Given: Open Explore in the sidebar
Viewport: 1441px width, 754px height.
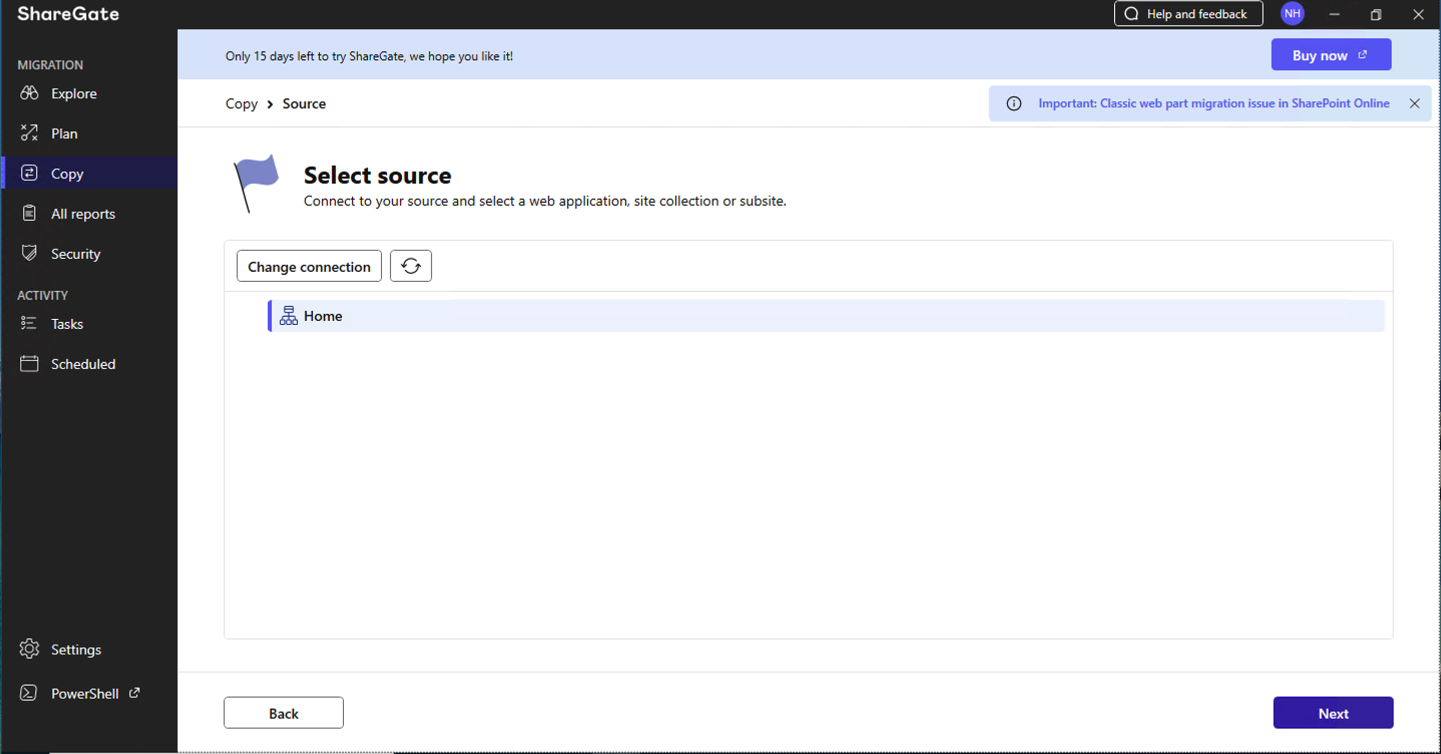Looking at the screenshot, I should 89,93.
